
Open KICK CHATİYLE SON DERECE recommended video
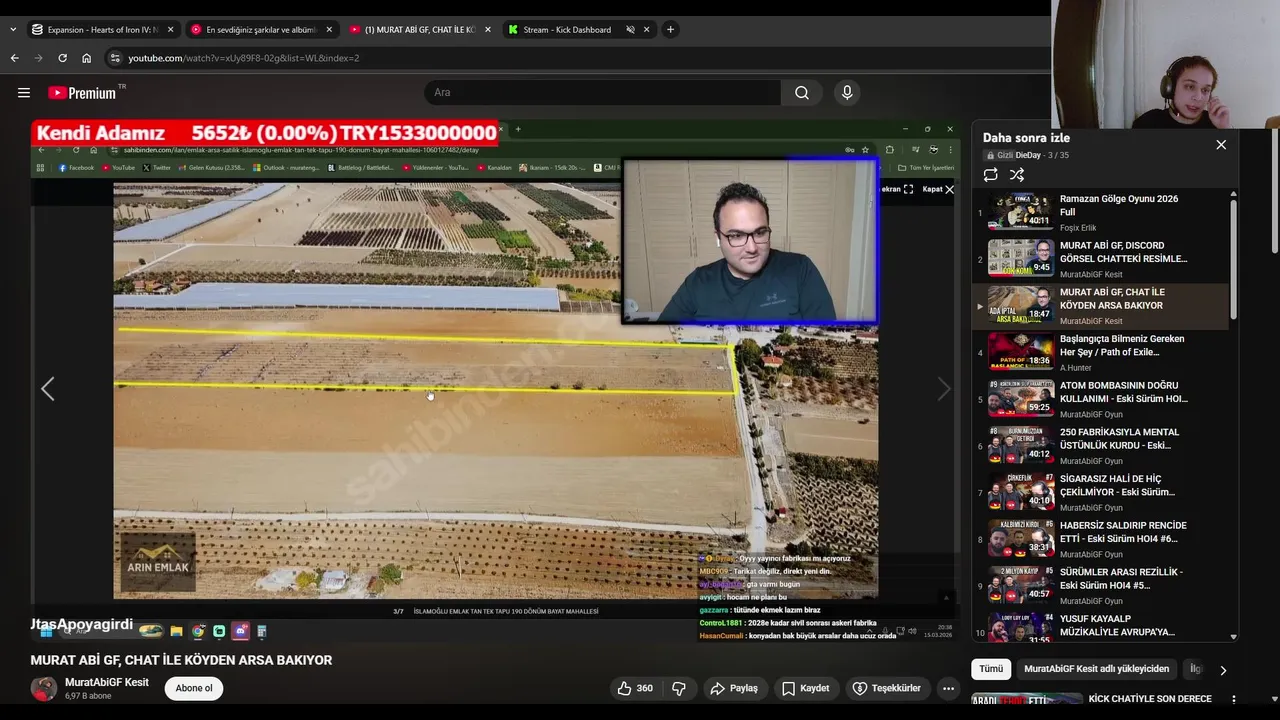click(x=1150, y=699)
